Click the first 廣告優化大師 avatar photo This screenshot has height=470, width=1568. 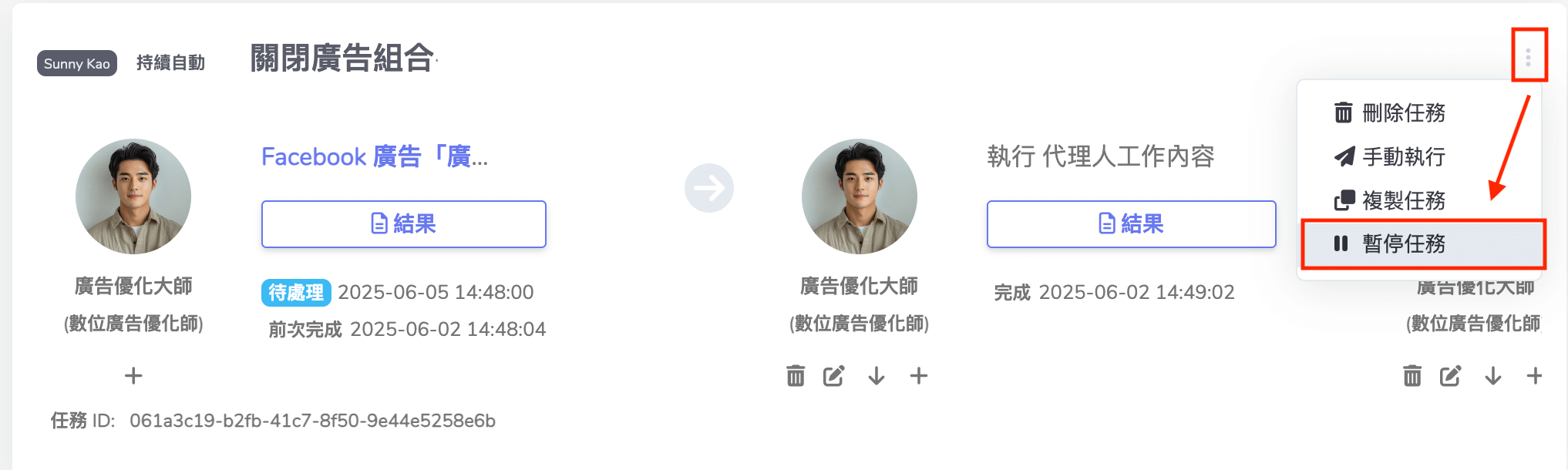click(x=133, y=196)
